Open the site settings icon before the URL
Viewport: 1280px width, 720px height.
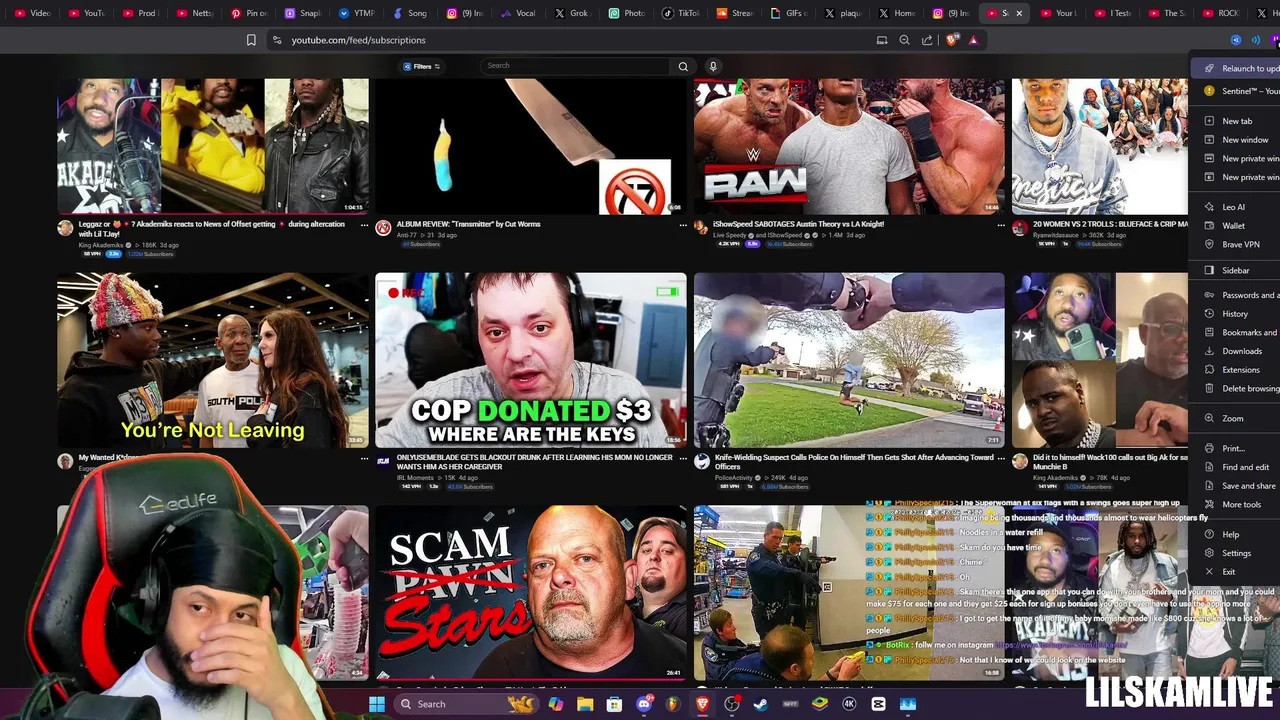point(277,40)
